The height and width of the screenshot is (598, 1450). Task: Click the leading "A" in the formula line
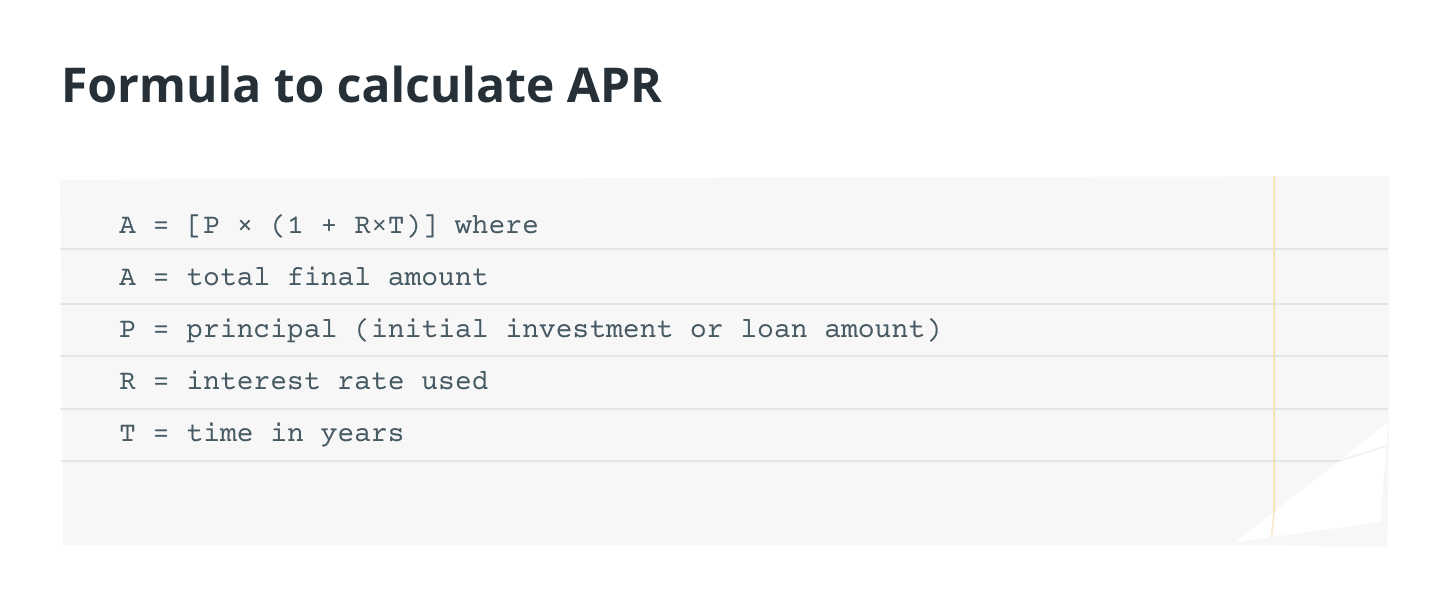pos(127,225)
